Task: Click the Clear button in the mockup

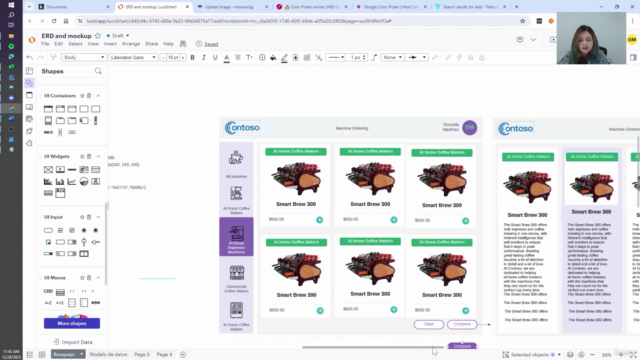Action: [x=429, y=324]
